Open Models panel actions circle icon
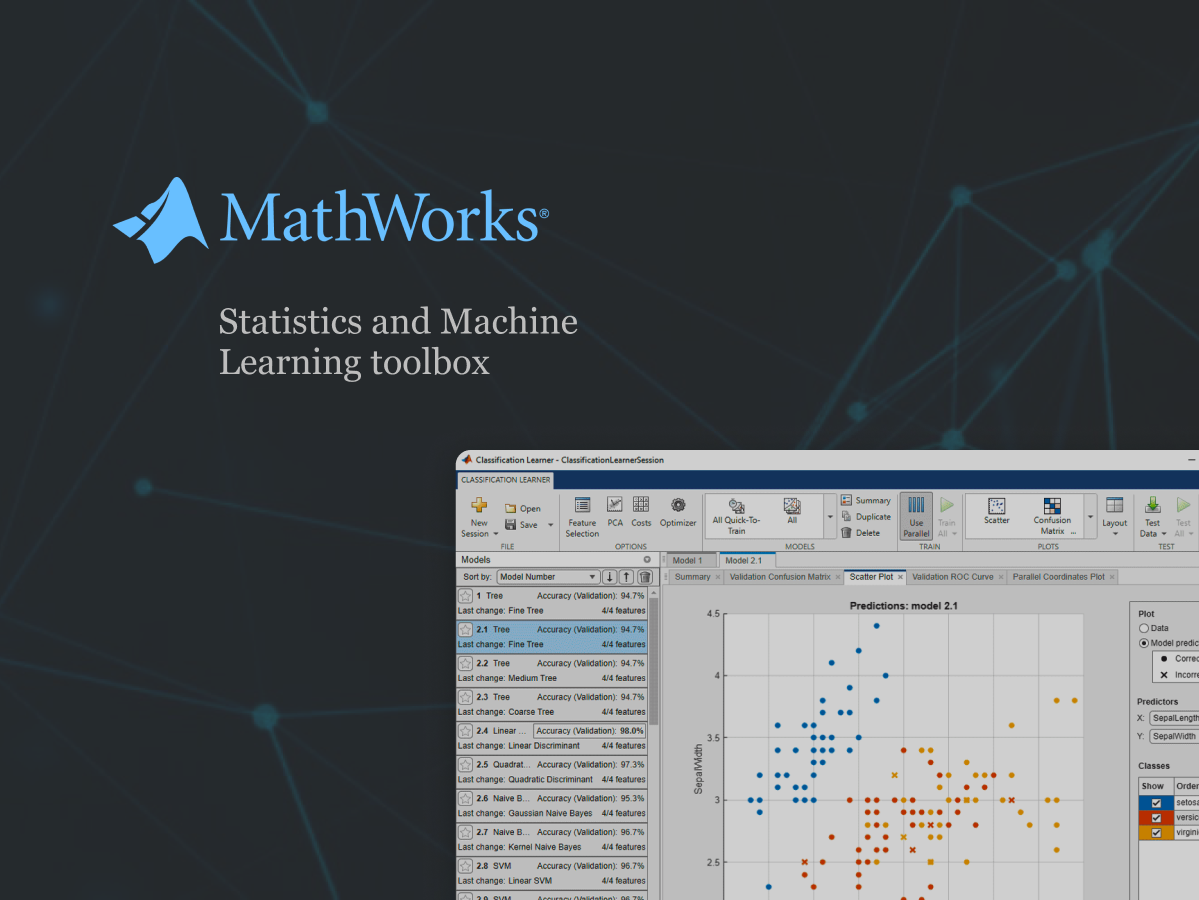The width and height of the screenshot is (1199, 900). (647, 560)
